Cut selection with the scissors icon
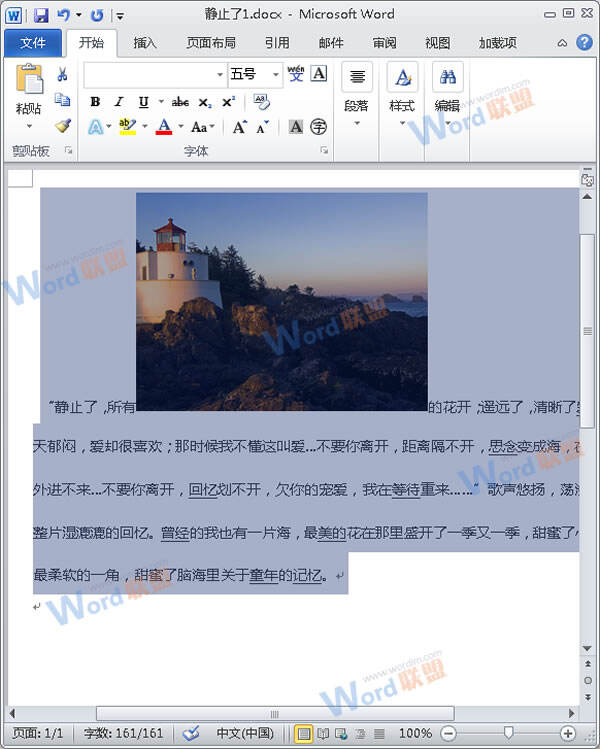 coord(62,75)
